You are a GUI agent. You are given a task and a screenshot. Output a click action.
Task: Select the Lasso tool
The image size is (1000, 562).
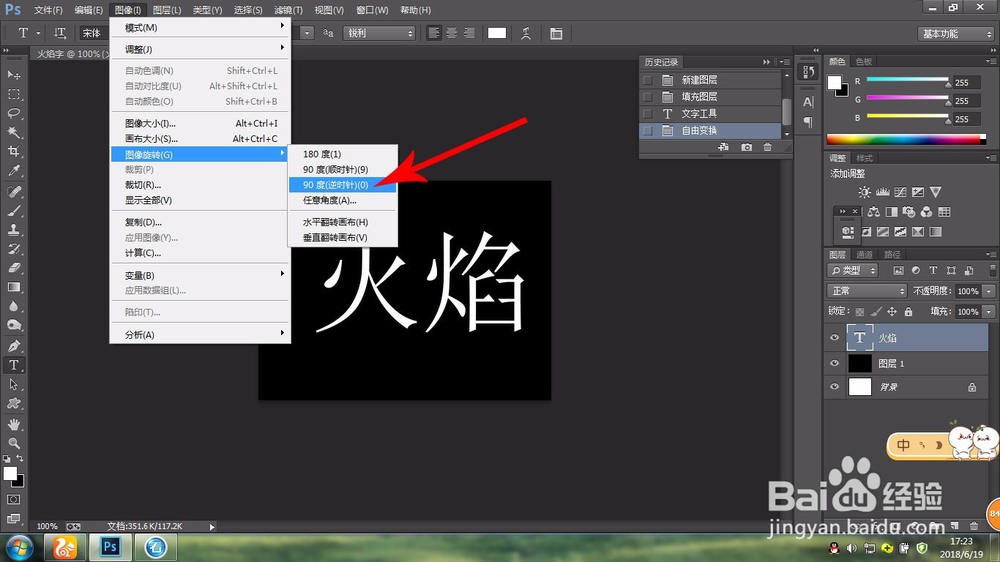pyautogui.click(x=13, y=114)
